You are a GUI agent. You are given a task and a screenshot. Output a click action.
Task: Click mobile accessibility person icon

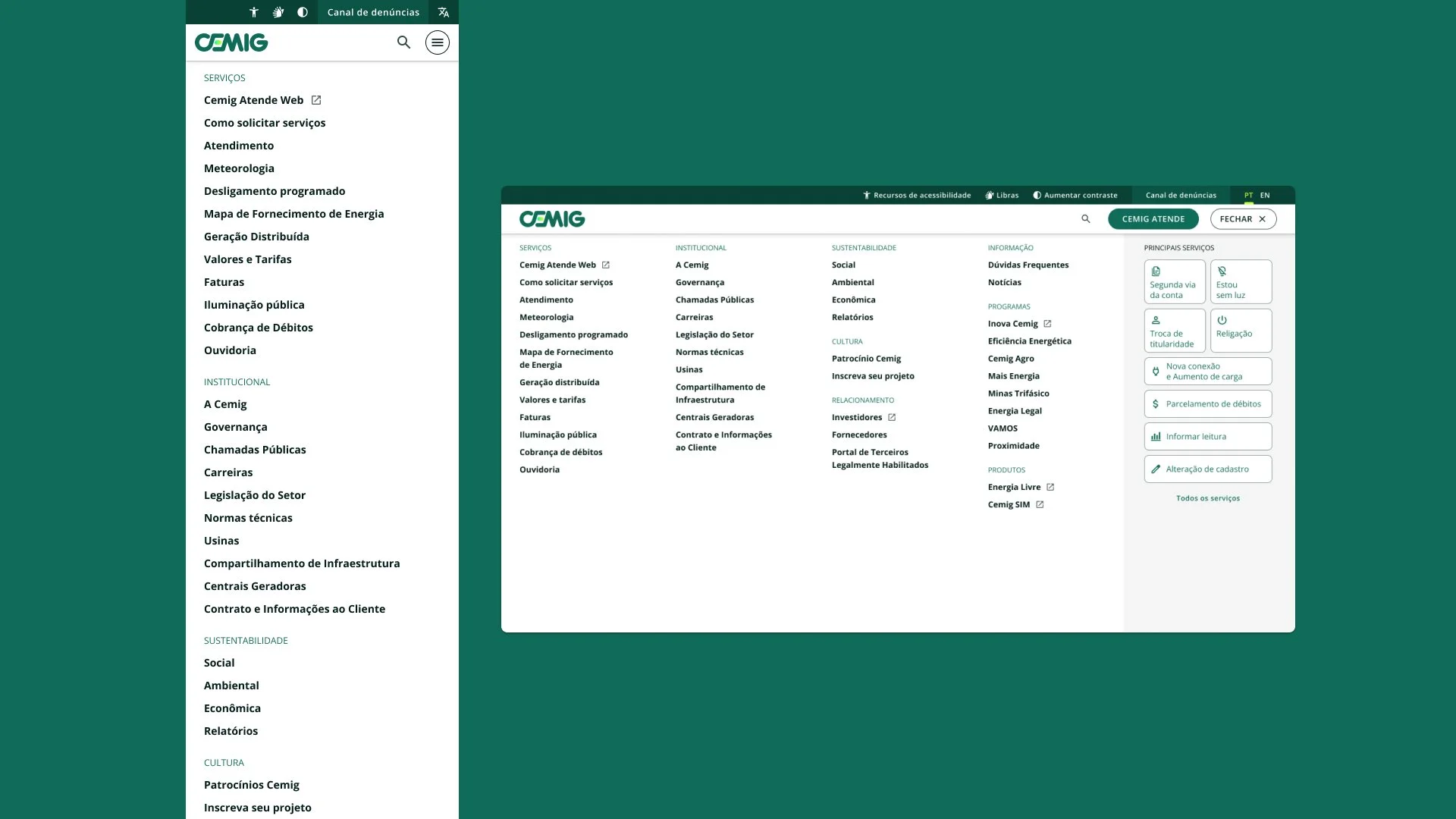[x=254, y=12]
